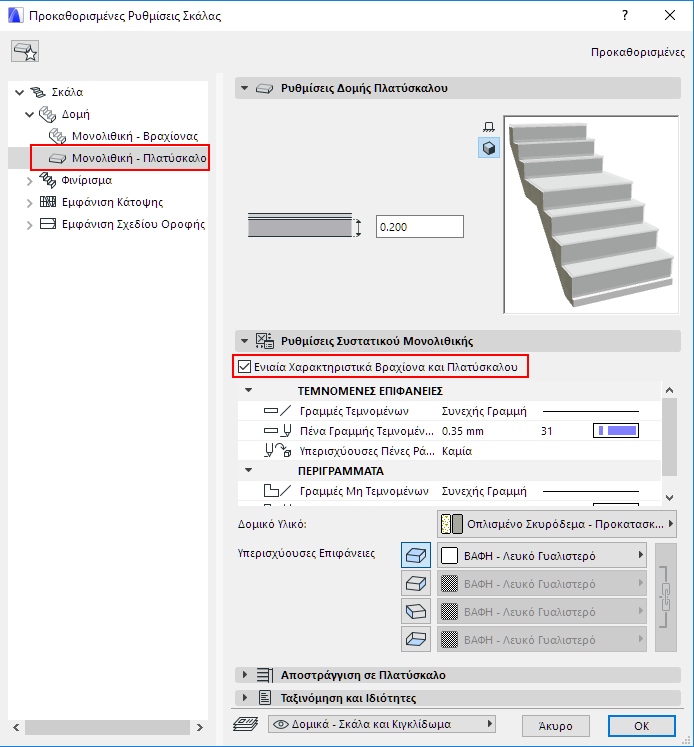The height and width of the screenshot is (747, 694).
Task: Toggle second surface override cube icon
Action: click(416, 583)
